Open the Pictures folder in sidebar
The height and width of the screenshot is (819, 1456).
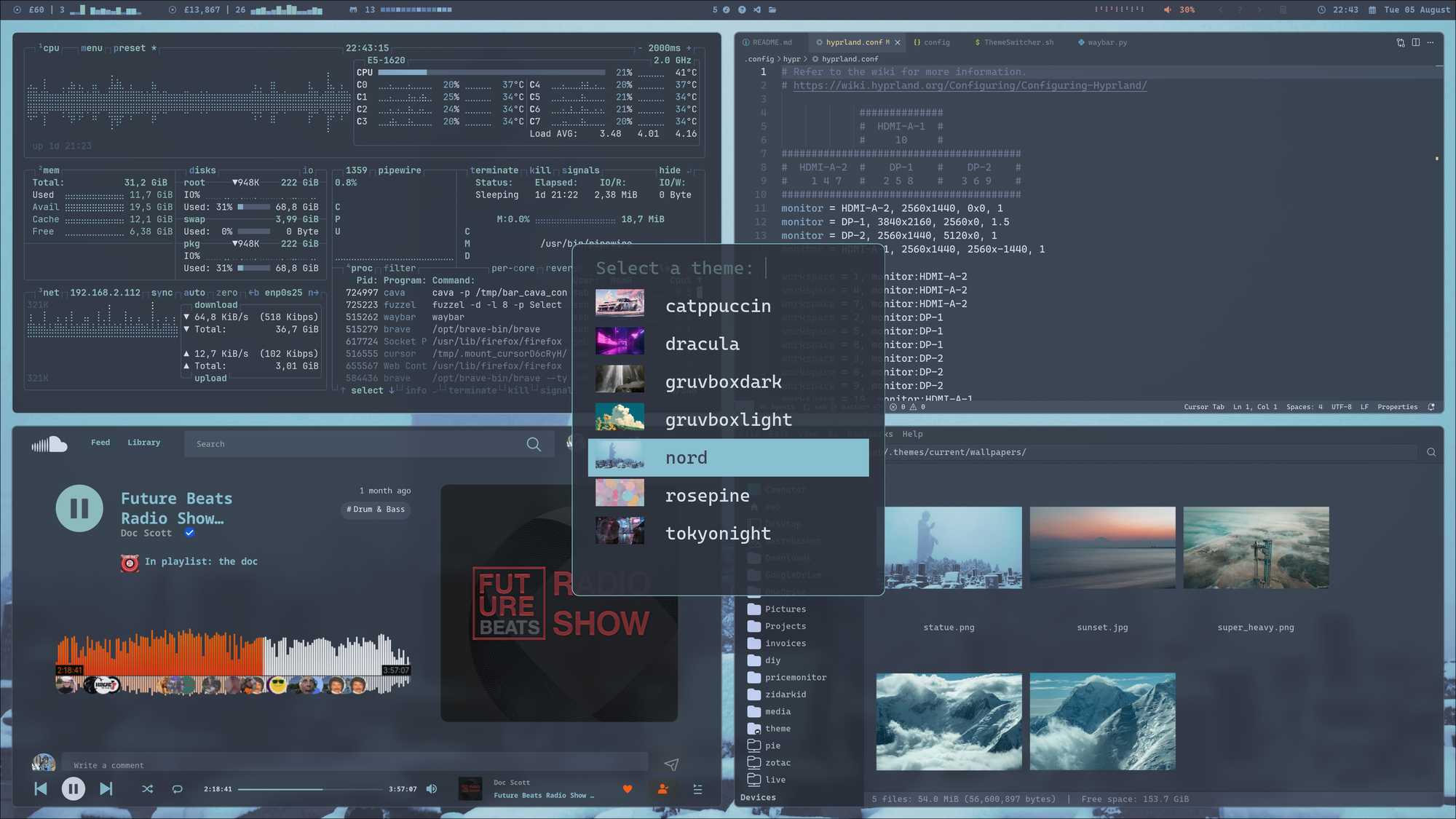coord(785,609)
